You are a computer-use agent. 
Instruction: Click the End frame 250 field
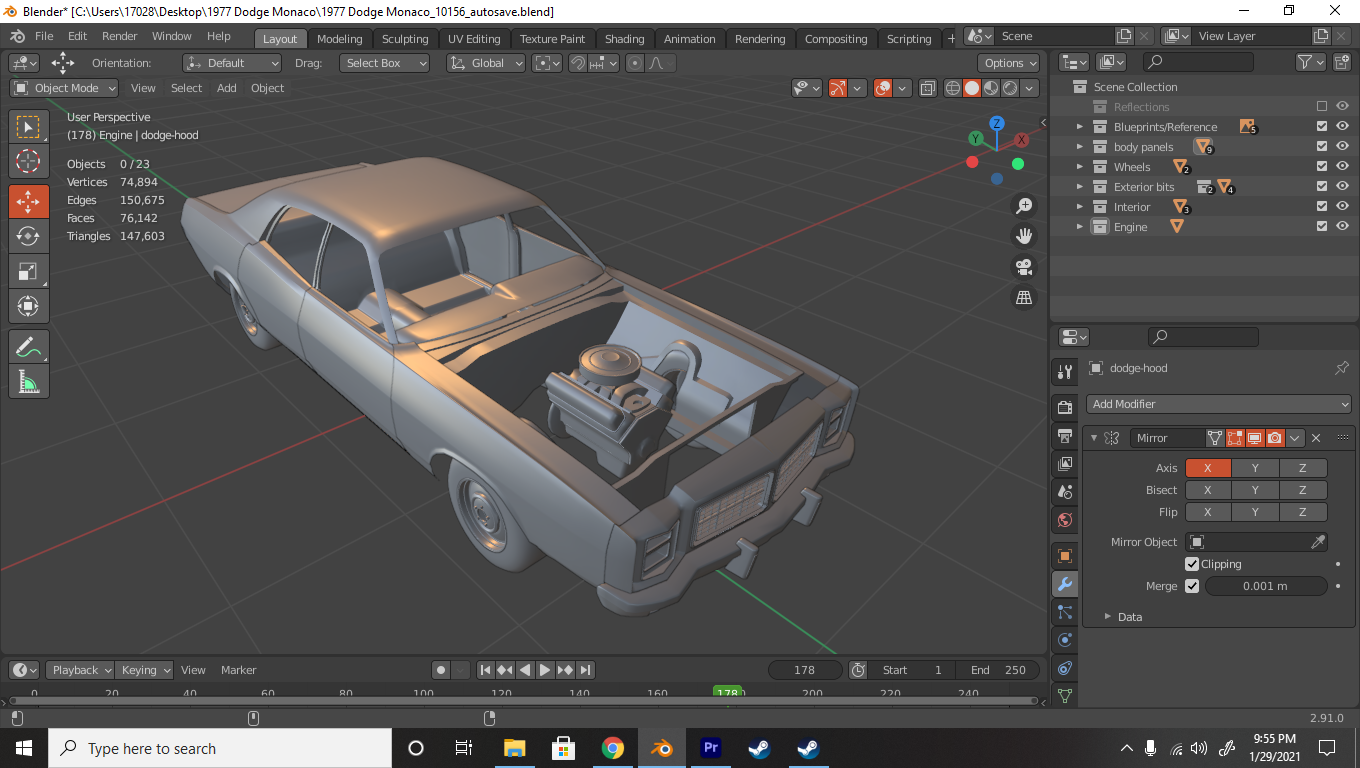click(998, 670)
